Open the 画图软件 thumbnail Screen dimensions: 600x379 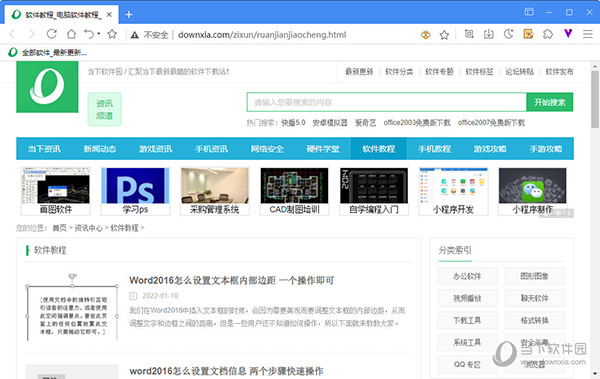56,191
